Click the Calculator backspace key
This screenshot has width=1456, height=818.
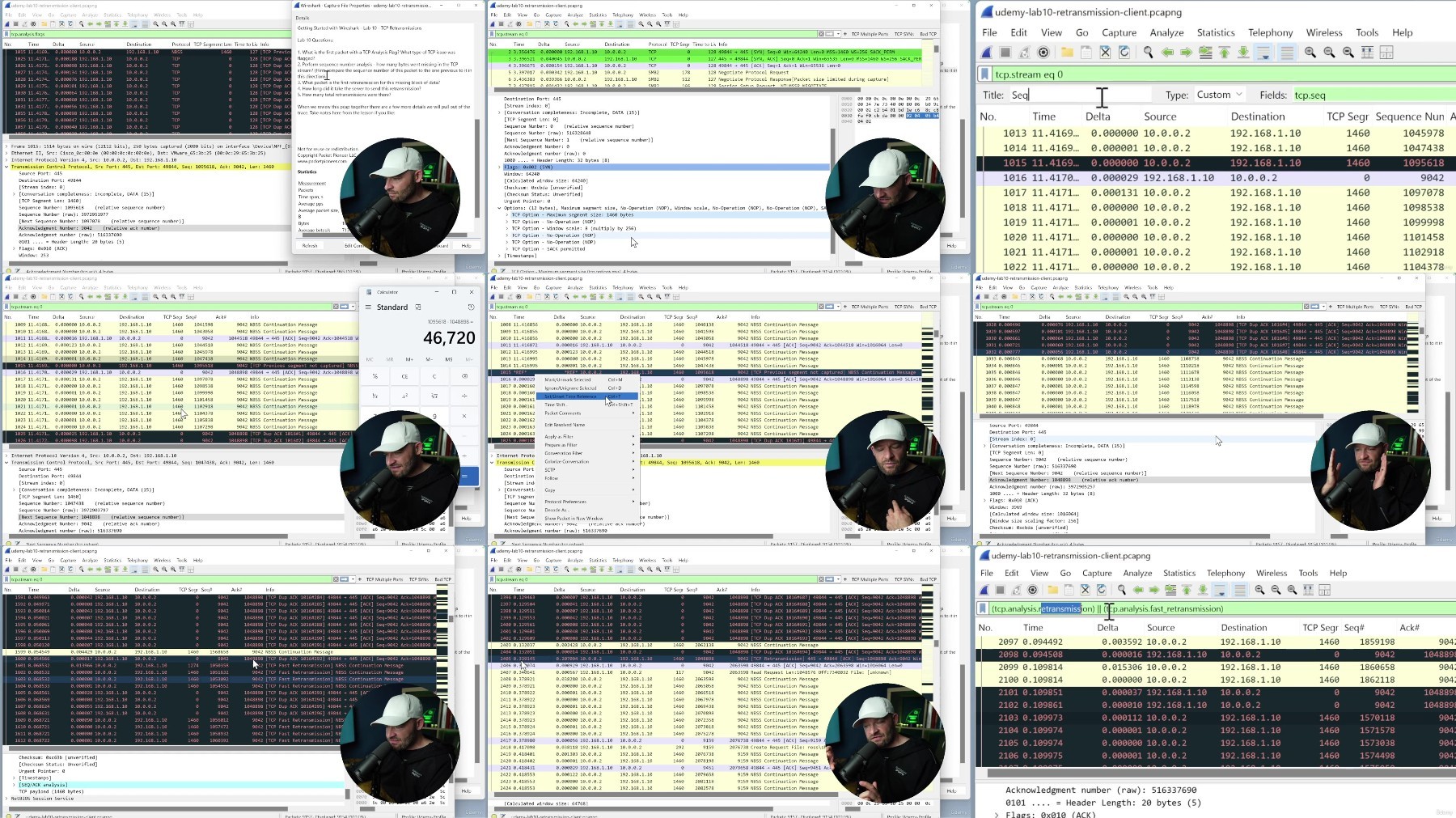click(x=464, y=376)
